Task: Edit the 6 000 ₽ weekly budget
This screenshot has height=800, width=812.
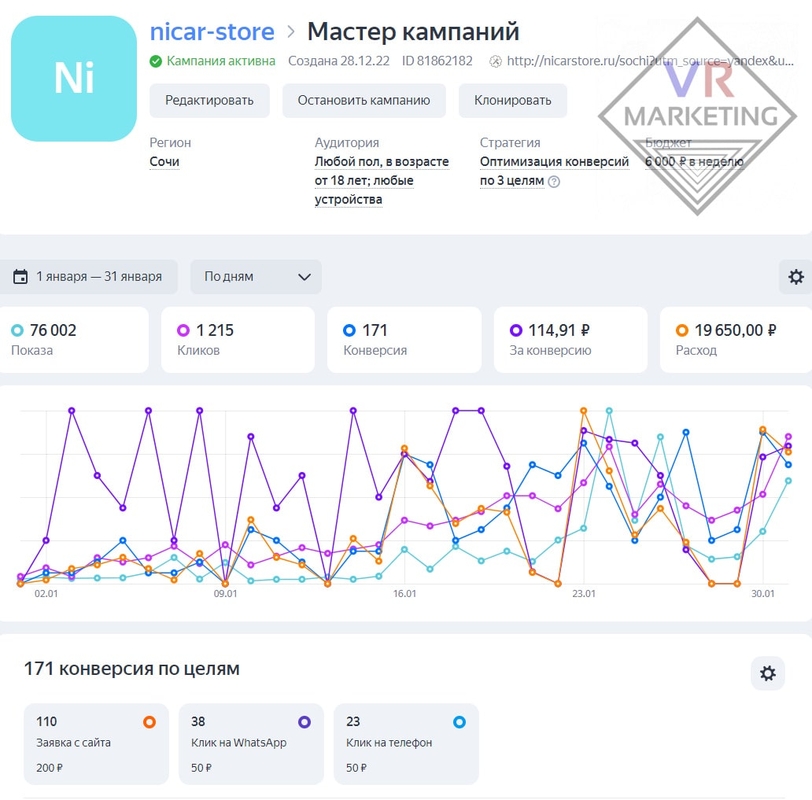Action: tap(694, 162)
